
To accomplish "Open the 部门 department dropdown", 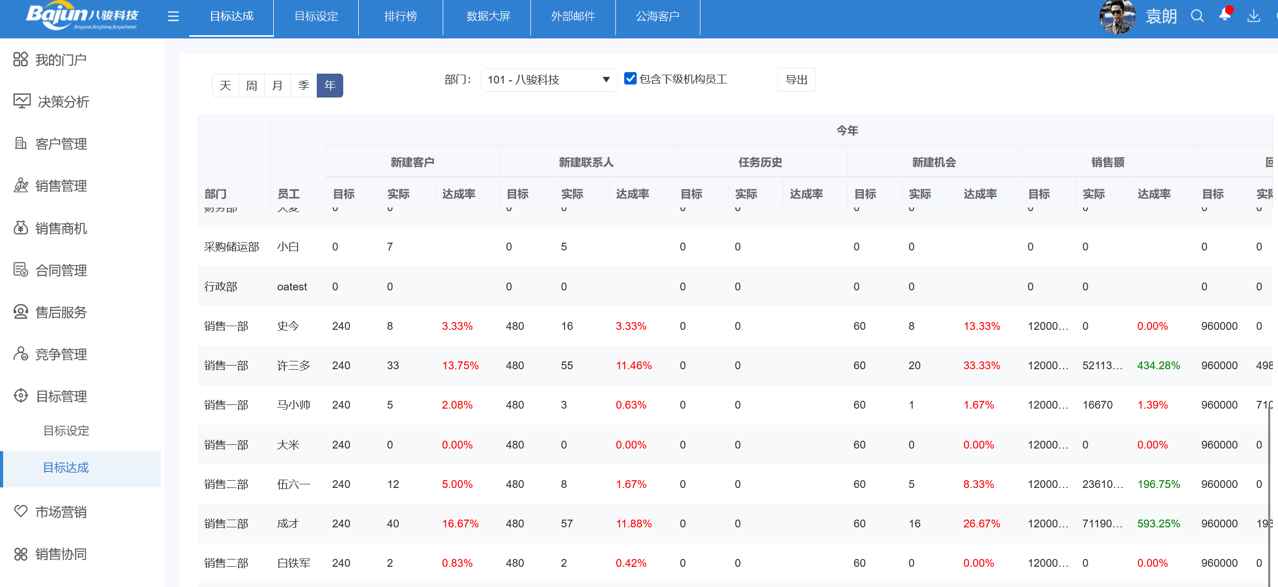I will click(x=547, y=79).
